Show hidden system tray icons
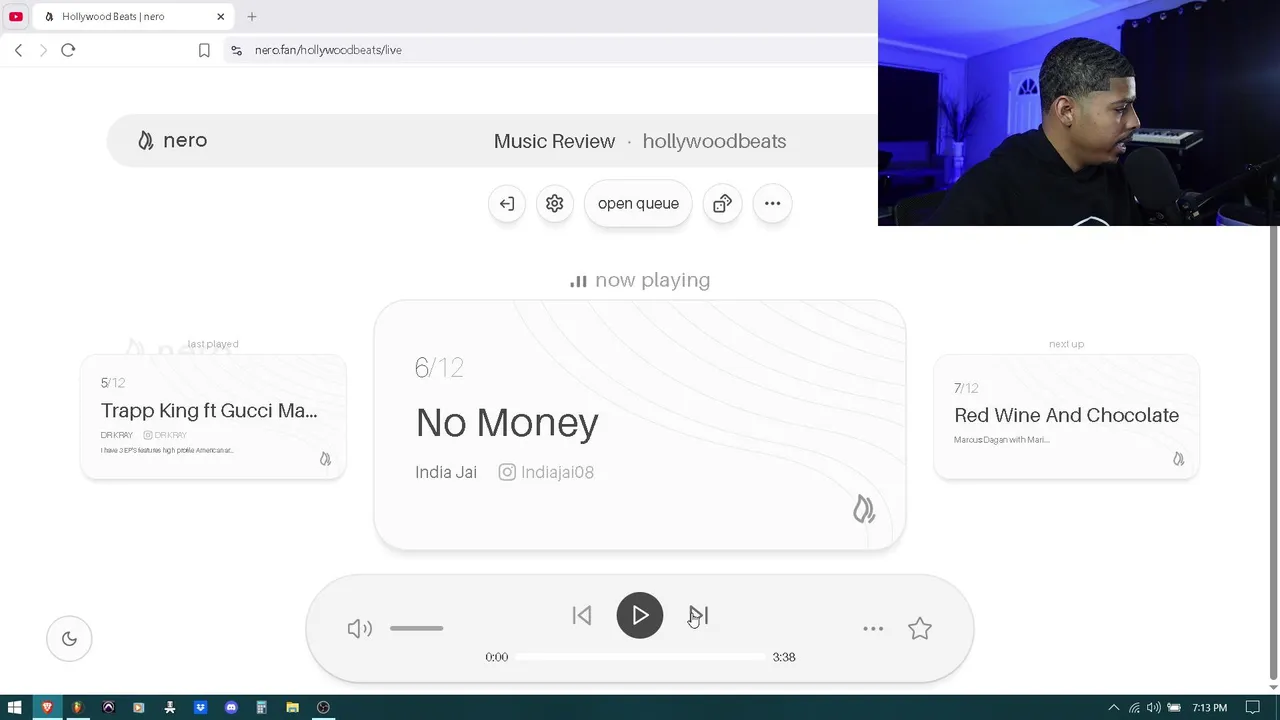The height and width of the screenshot is (720, 1280). coord(1114,708)
